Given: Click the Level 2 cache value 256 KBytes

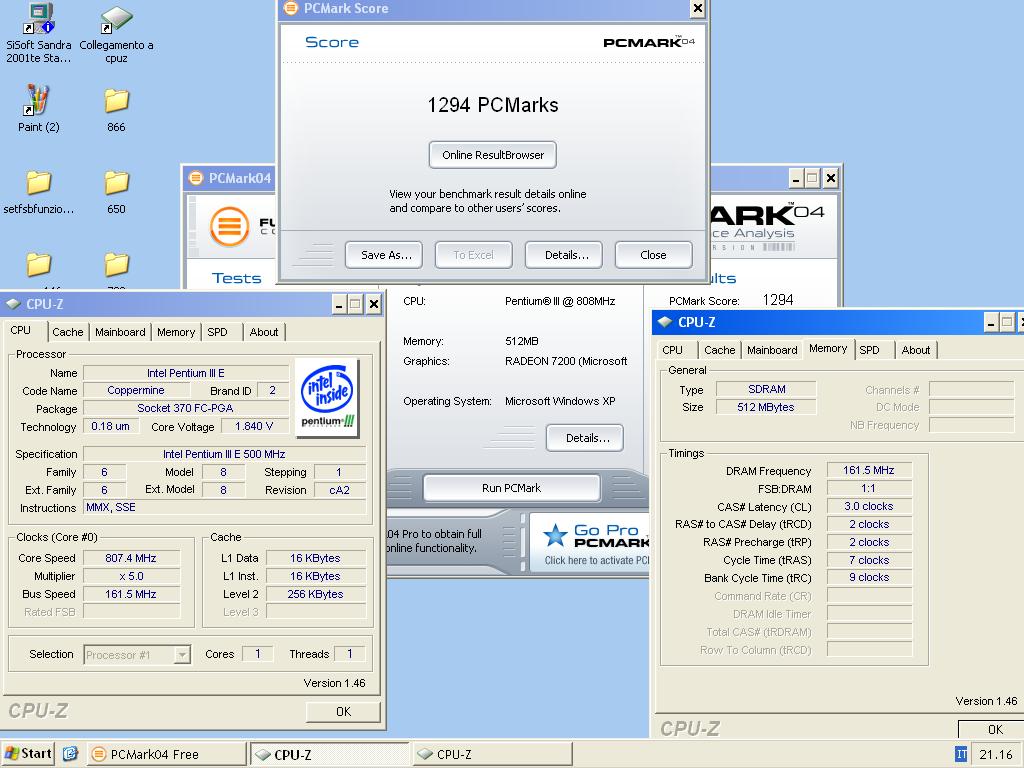Looking at the screenshot, I should (315, 594).
